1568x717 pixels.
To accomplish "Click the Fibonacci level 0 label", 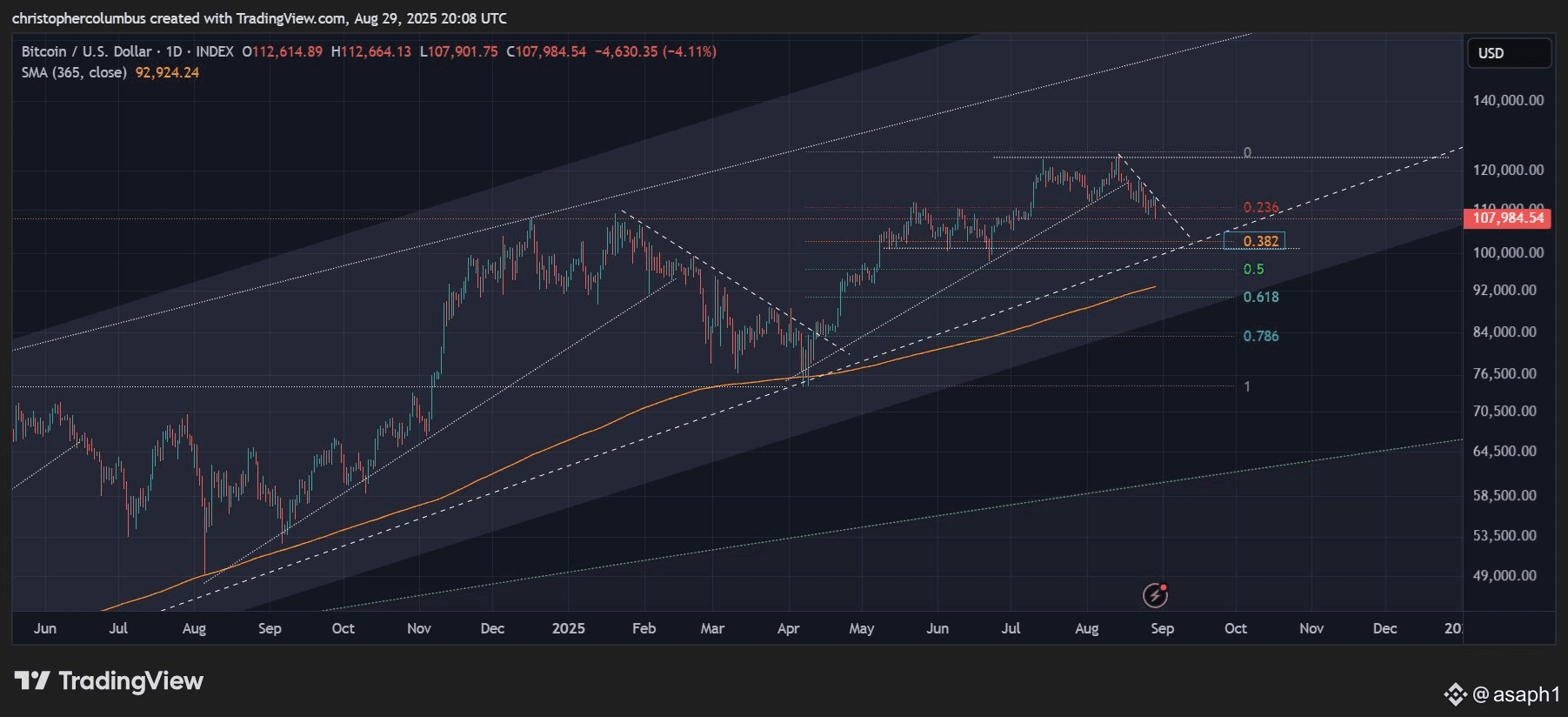I will tap(1247, 152).
